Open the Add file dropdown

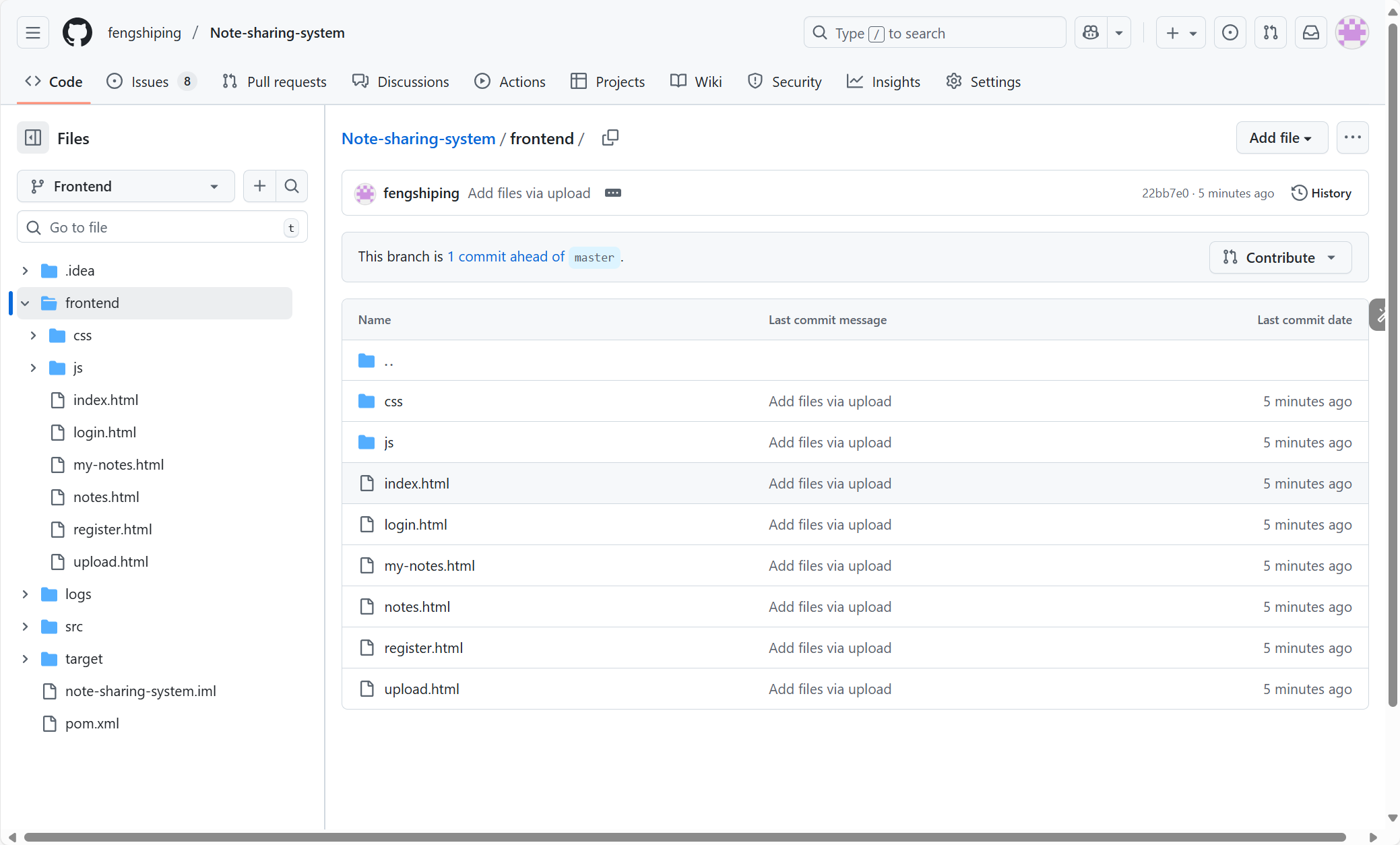(1281, 137)
